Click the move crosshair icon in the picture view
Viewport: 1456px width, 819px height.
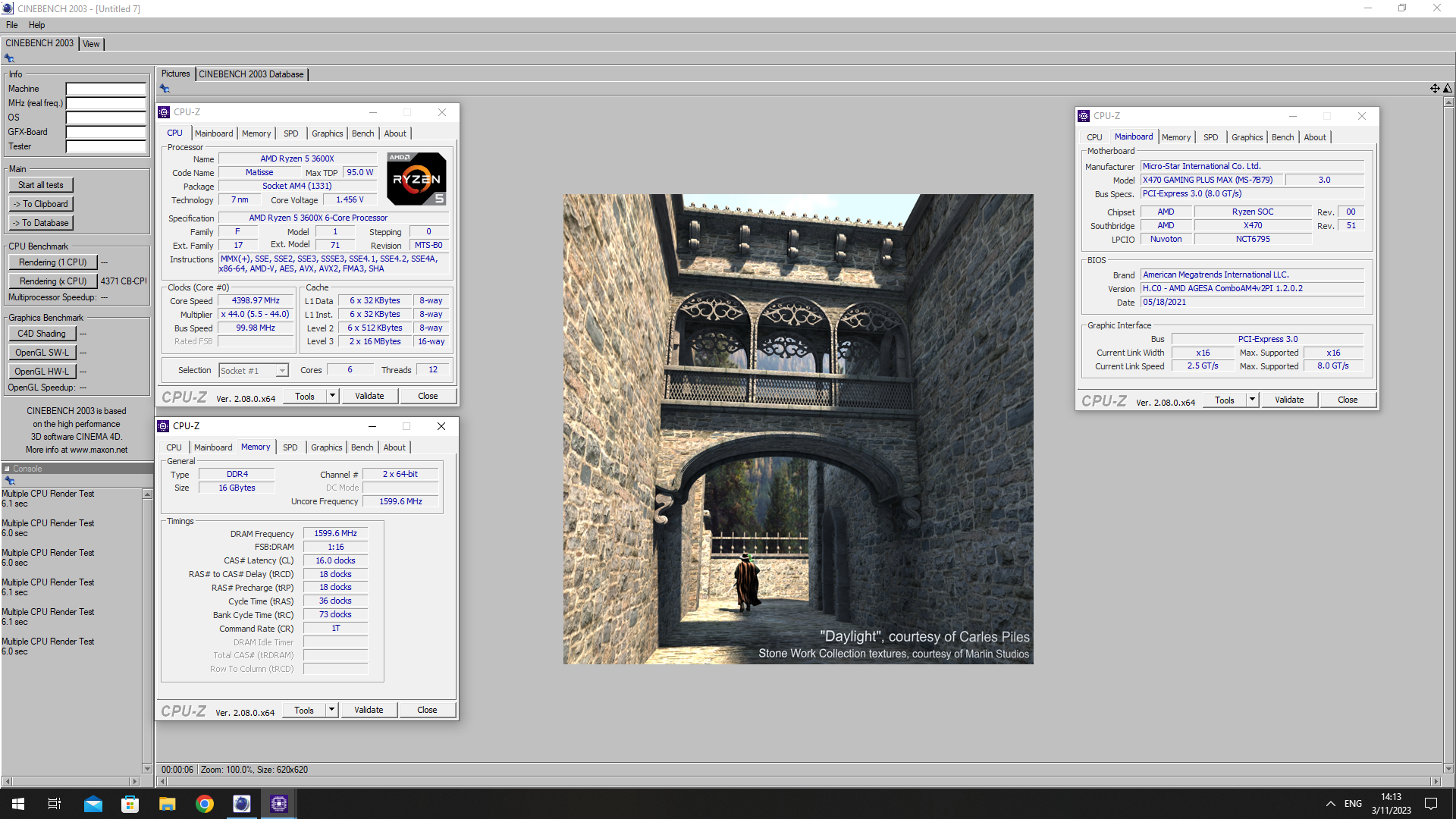(1435, 89)
